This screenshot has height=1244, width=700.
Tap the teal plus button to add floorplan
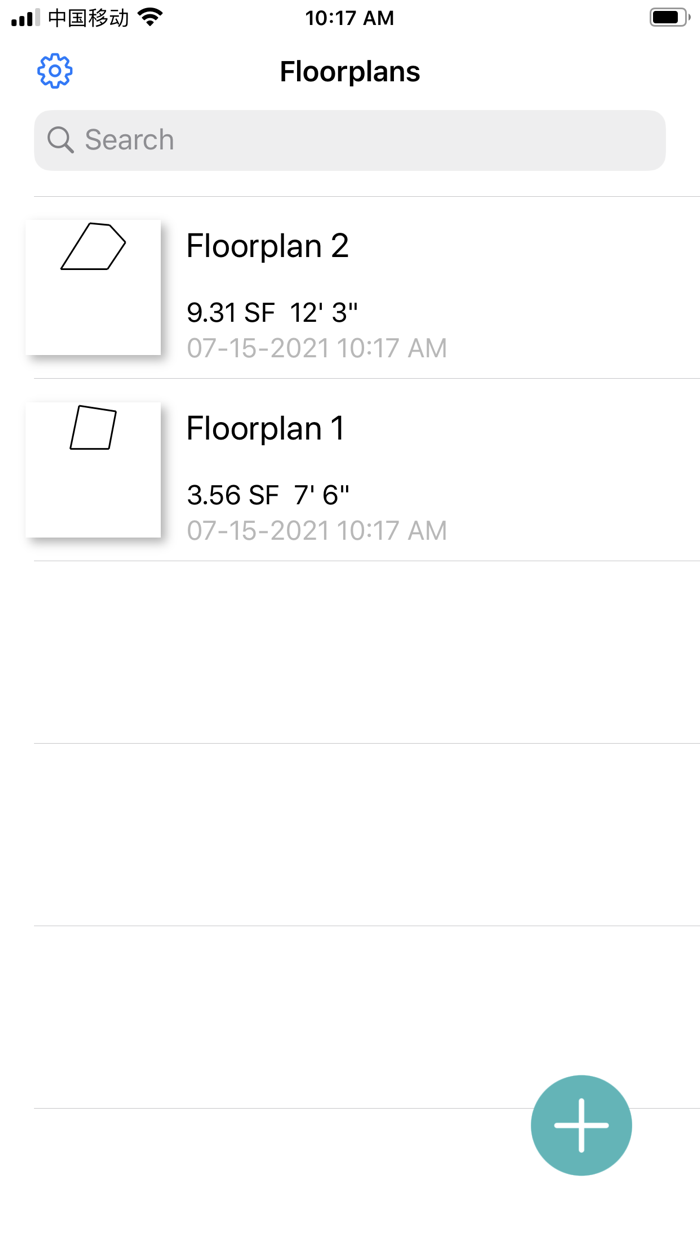coord(581,1125)
